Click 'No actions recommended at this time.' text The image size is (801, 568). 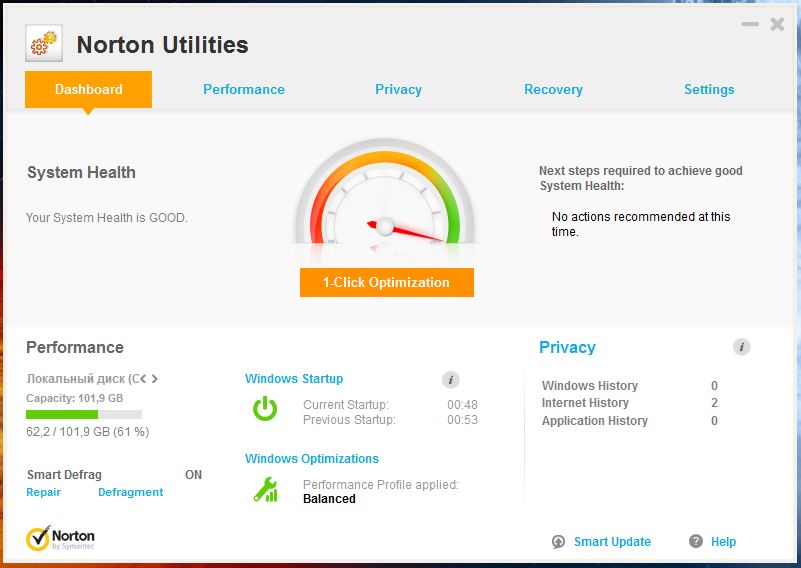(641, 224)
